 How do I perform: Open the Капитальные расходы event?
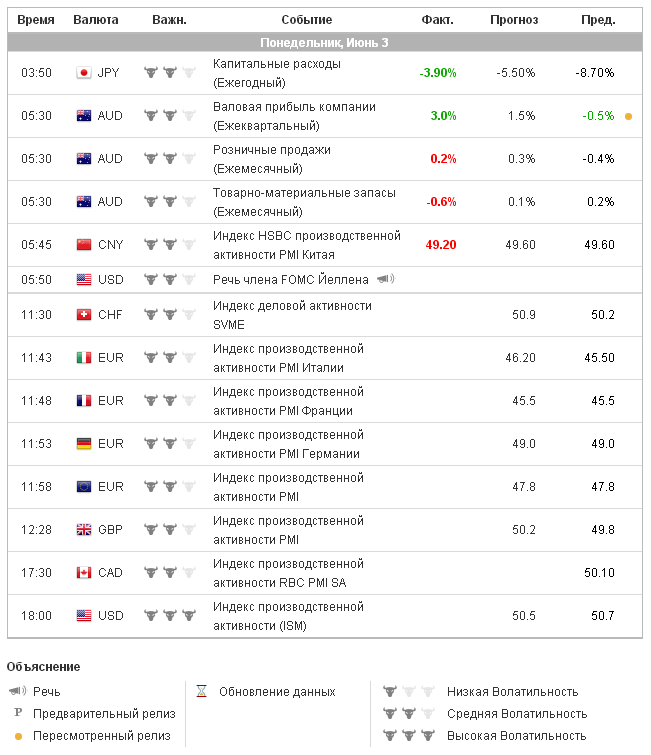[x=277, y=64]
